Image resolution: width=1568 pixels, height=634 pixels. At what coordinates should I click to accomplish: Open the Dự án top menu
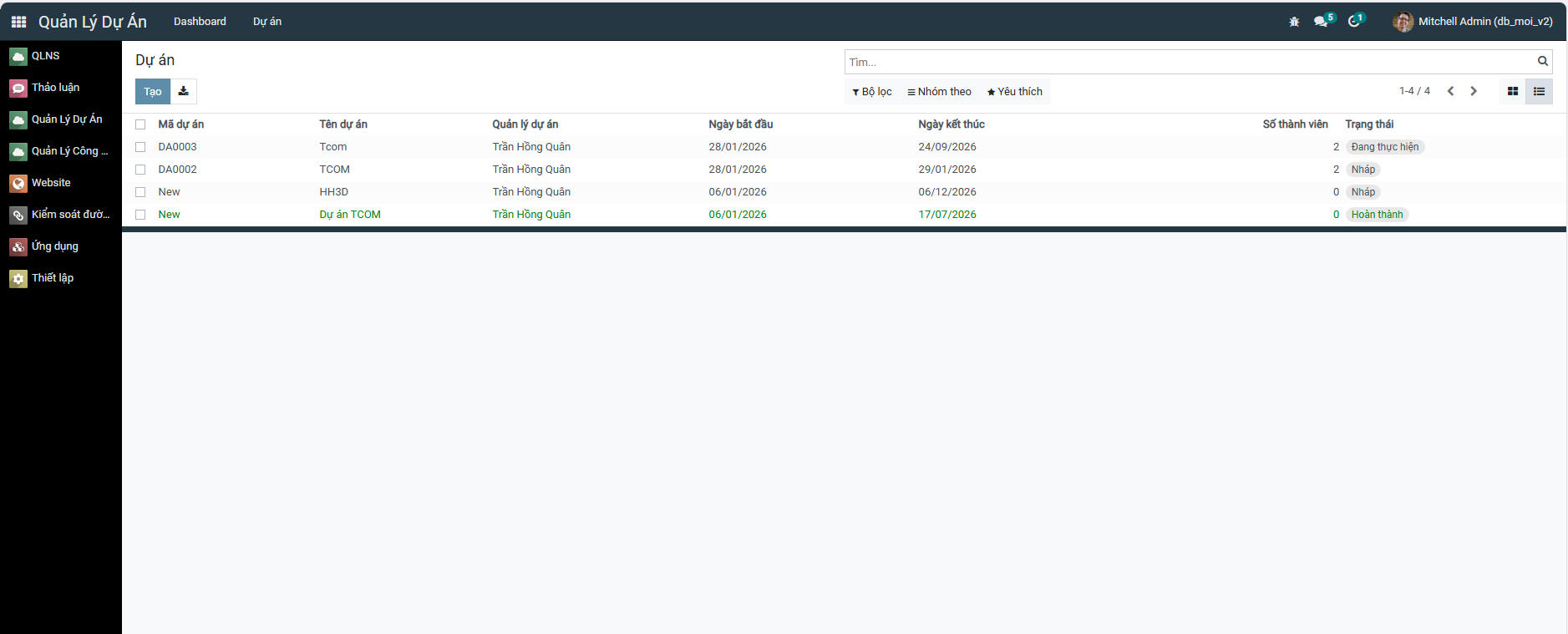click(267, 22)
